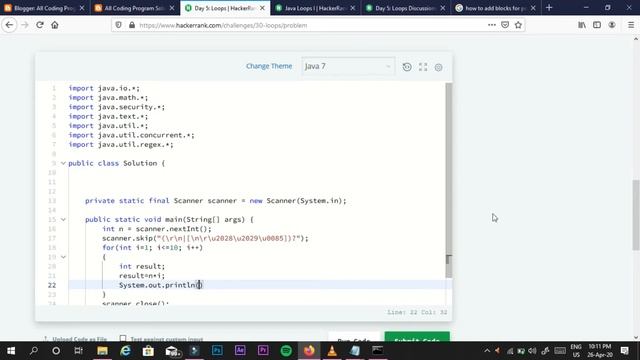Click the scanner.skip code line
Viewport: 640px width, 360px height.
[x=205, y=238]
